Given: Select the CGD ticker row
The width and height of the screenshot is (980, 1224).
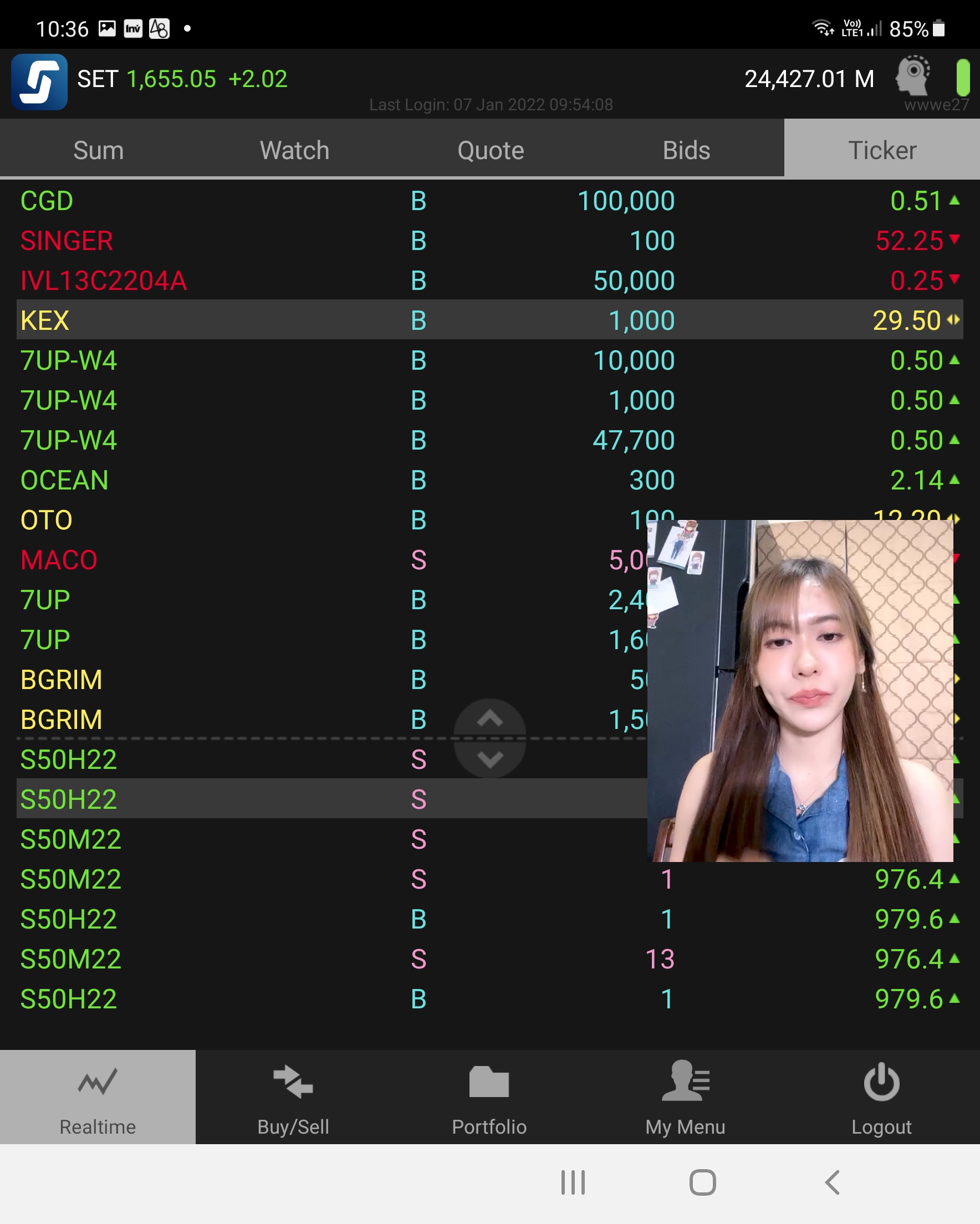Looking at the screenshot, I should [x=490, y=201].
